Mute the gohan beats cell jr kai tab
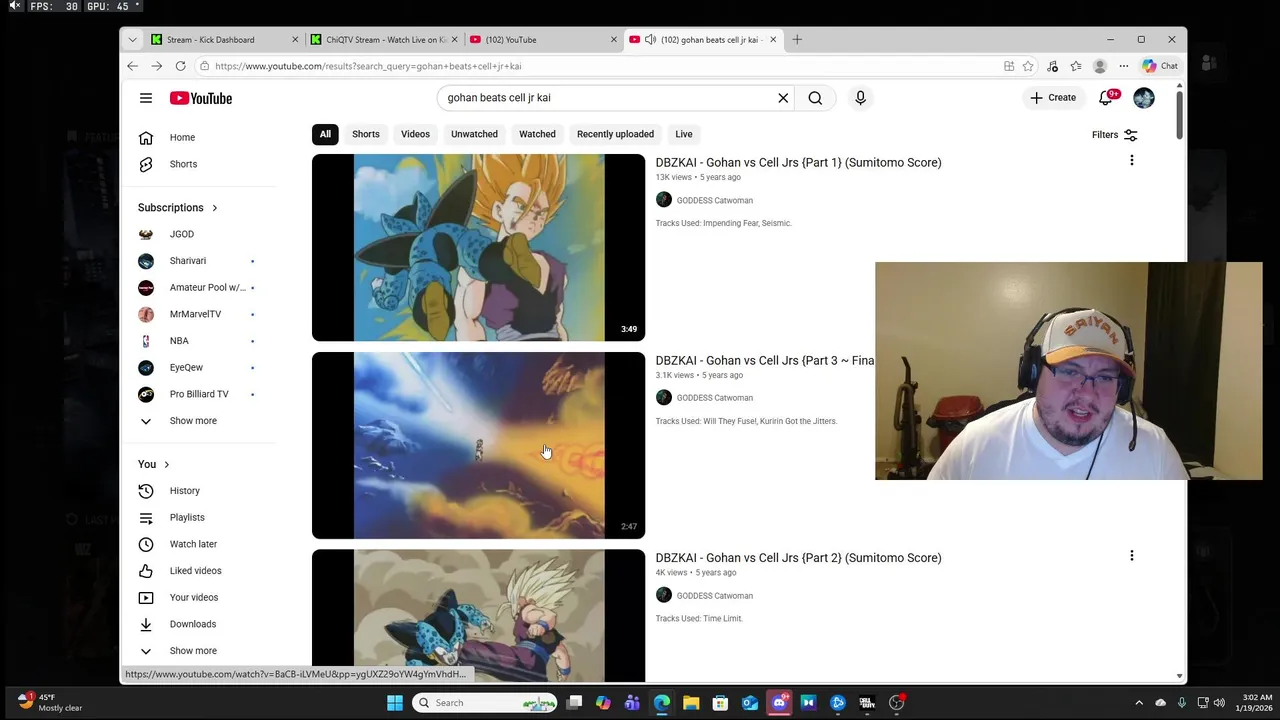The height and width of the screenshot is (720, 1280). point(650,40)
